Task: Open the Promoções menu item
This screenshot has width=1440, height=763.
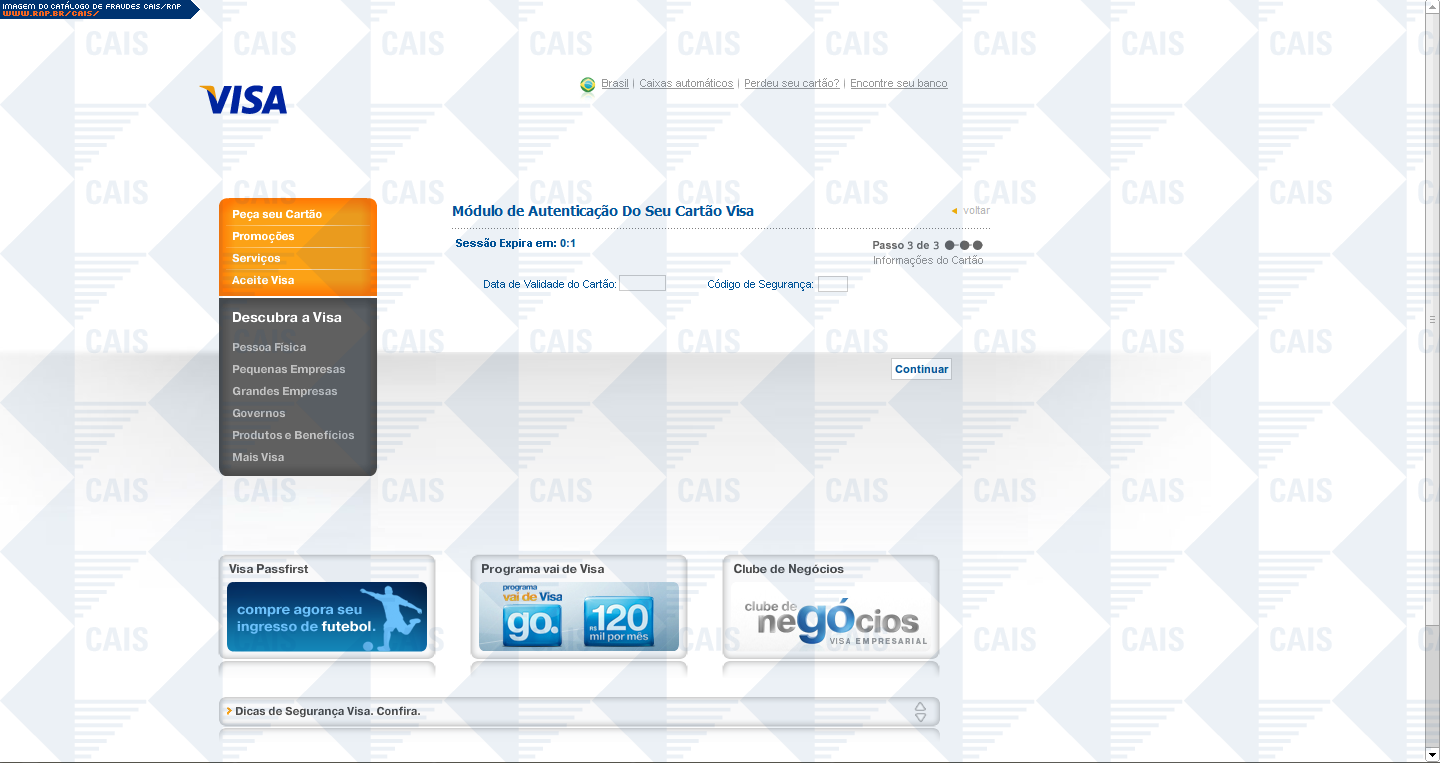Action: pyautogui.click(x=263, y=236)
